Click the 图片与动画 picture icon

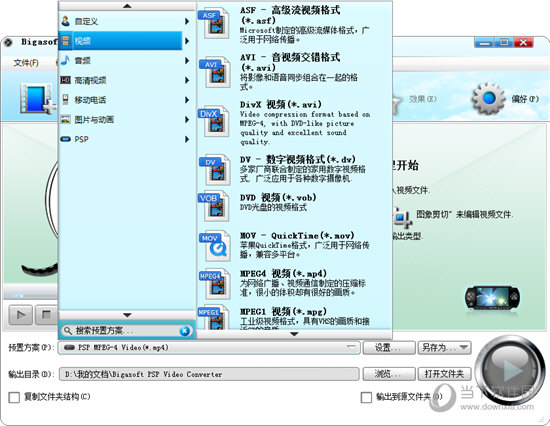(x=66, y=119)
